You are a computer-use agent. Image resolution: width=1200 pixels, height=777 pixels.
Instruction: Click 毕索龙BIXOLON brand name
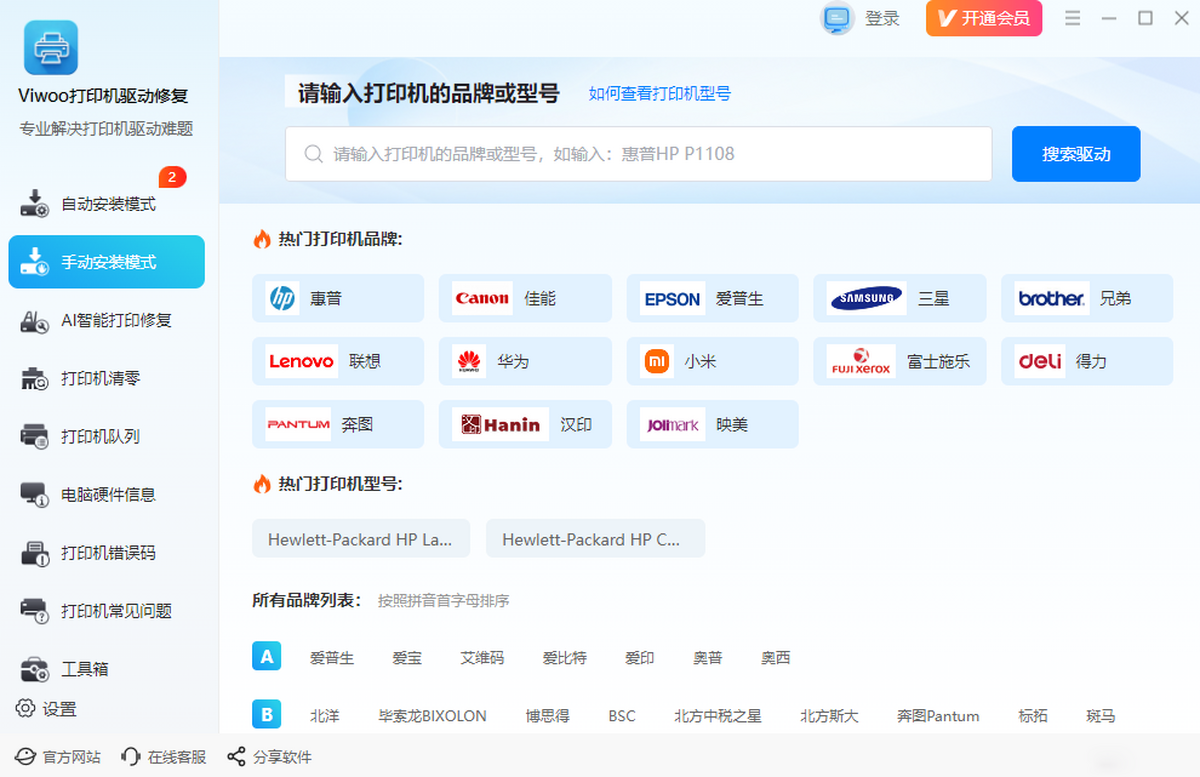click(x=433, y=716)
